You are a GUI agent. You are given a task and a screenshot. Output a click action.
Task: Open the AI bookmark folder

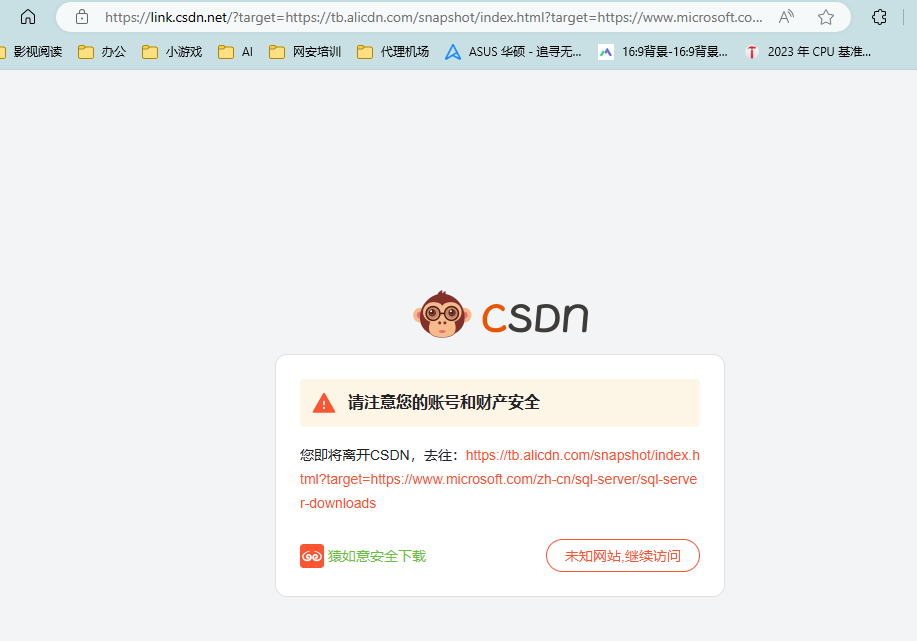tap(236, 52)
